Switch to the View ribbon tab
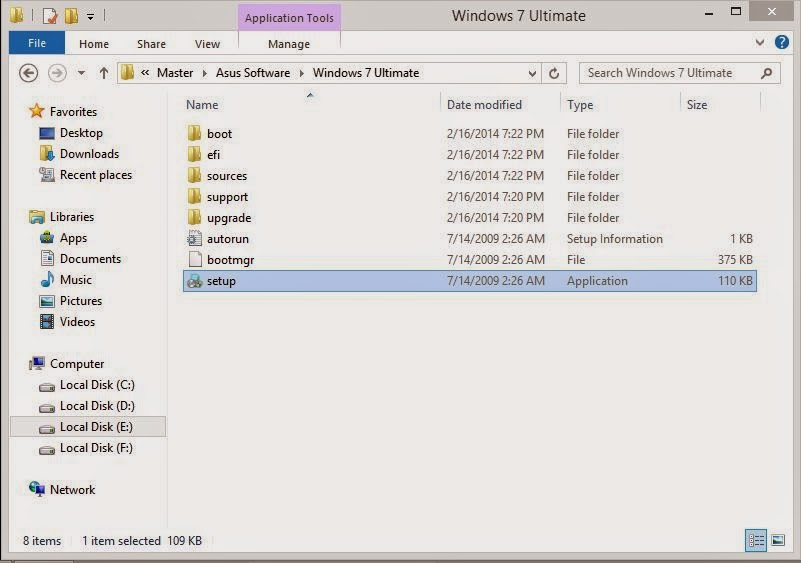The width and height of the screenshot is (801, 563). pyautogui.click(x=207, y=44)
